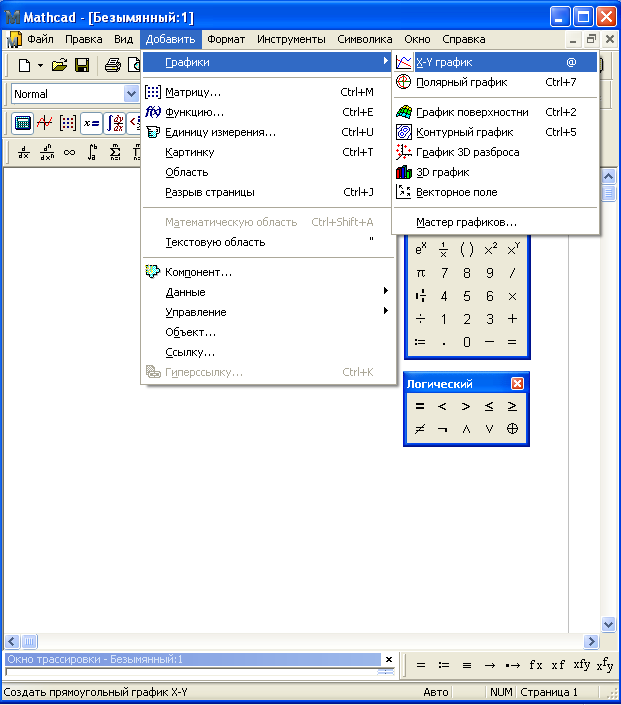The image size is (621, 705).
Task: Open the Формат menu
Action: 226,40
